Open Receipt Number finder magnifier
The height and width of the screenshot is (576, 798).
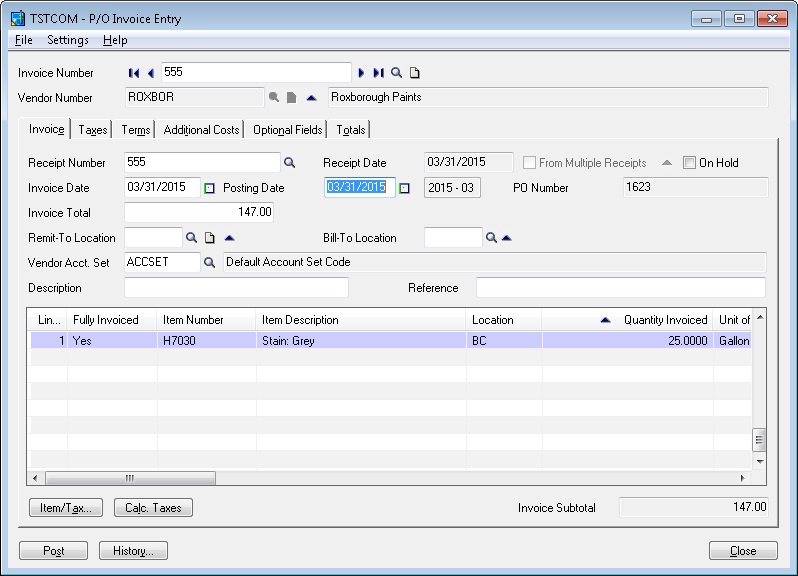290,162
